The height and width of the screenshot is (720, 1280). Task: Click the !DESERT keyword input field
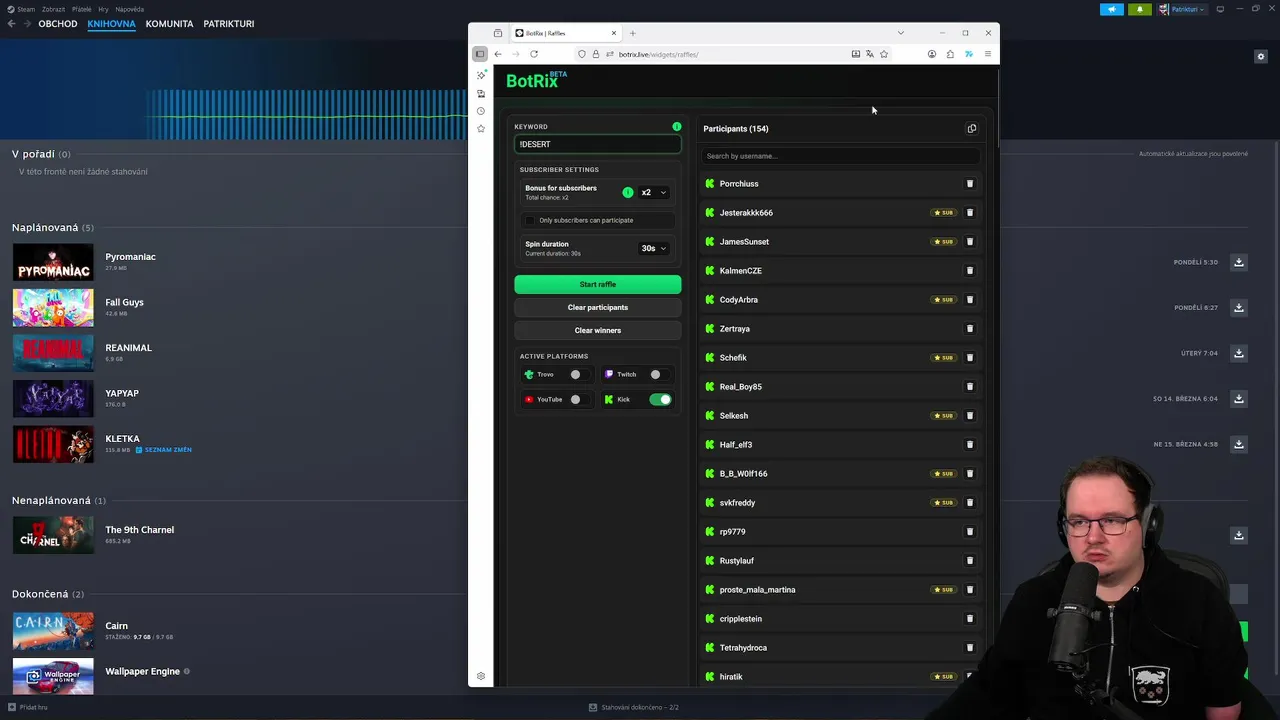coord(598,144)
